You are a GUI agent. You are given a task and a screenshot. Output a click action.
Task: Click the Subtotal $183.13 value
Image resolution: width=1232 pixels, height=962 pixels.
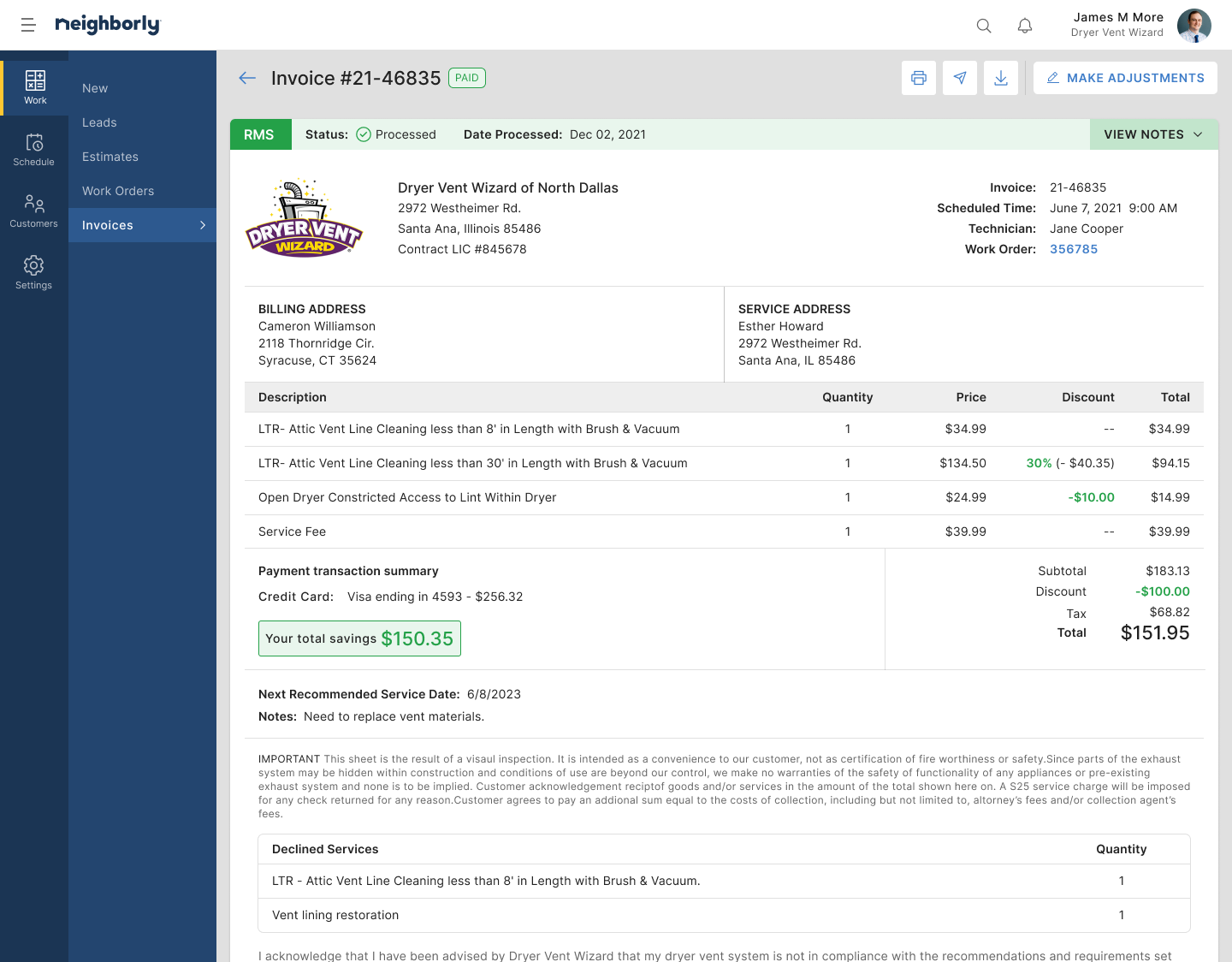point(1168,571)
